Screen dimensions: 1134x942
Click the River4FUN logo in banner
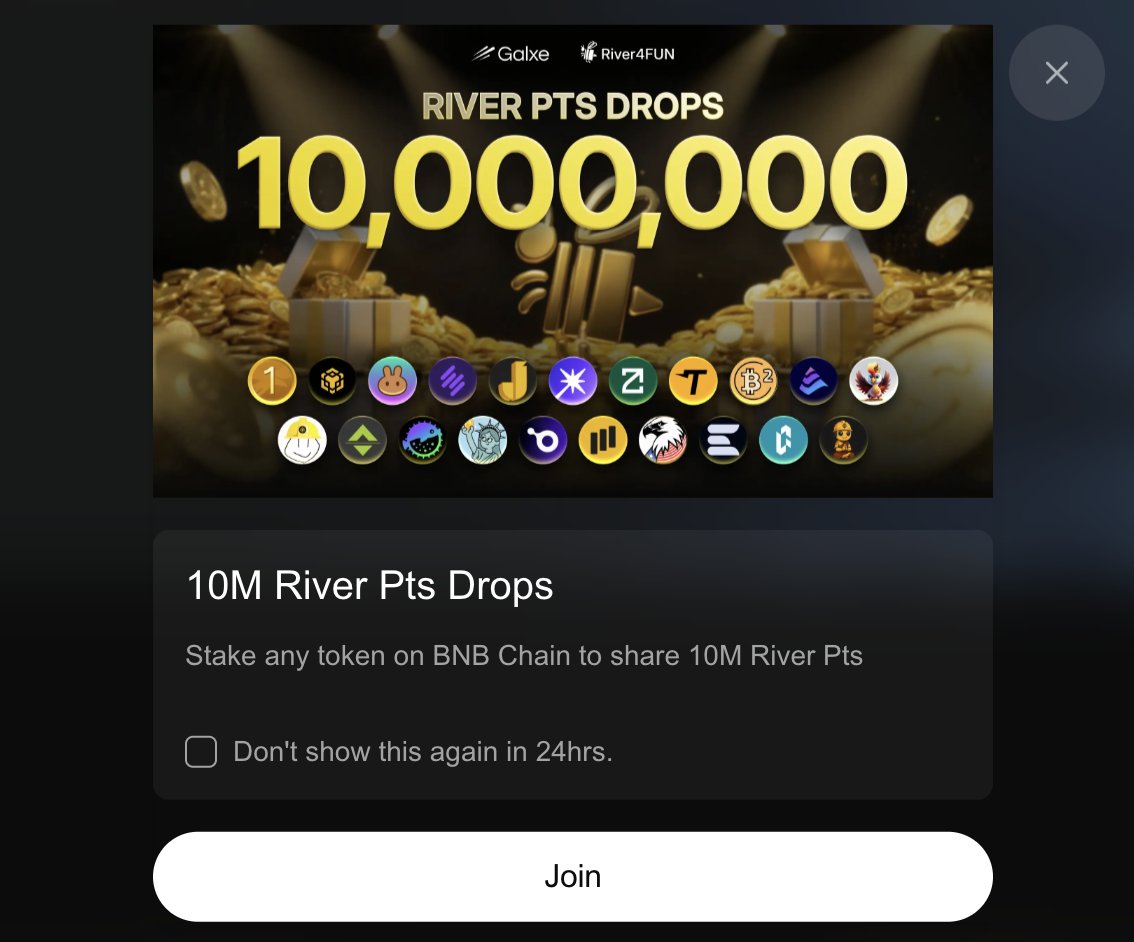(x=627, y=53)
